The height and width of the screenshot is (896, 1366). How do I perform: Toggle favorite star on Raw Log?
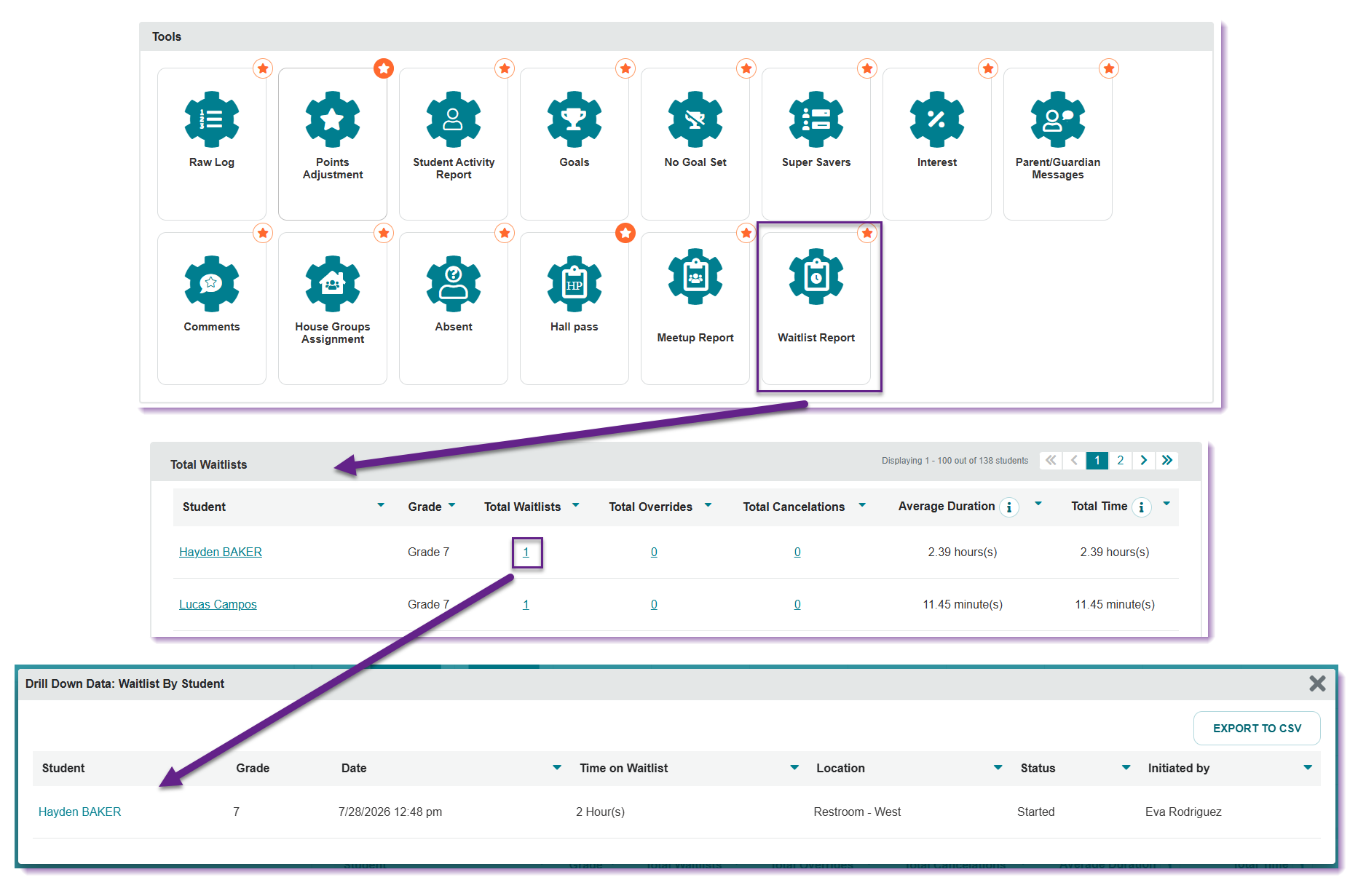pyautogui.click(x=263, y=68)
